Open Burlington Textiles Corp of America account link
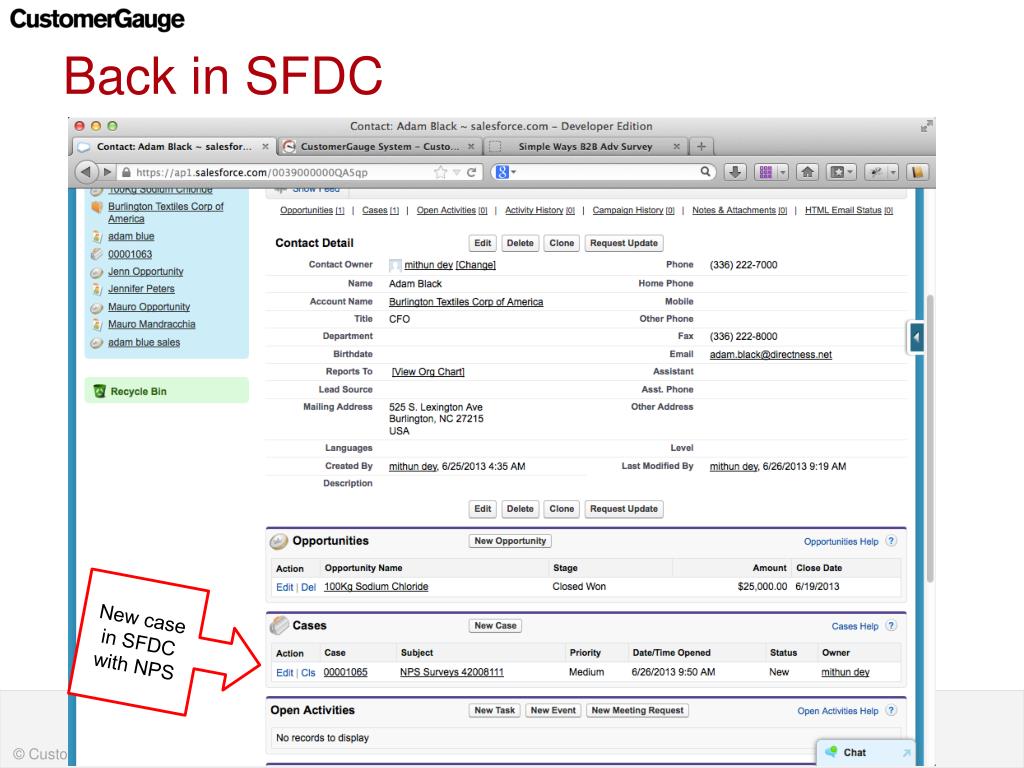 (466, 301)
